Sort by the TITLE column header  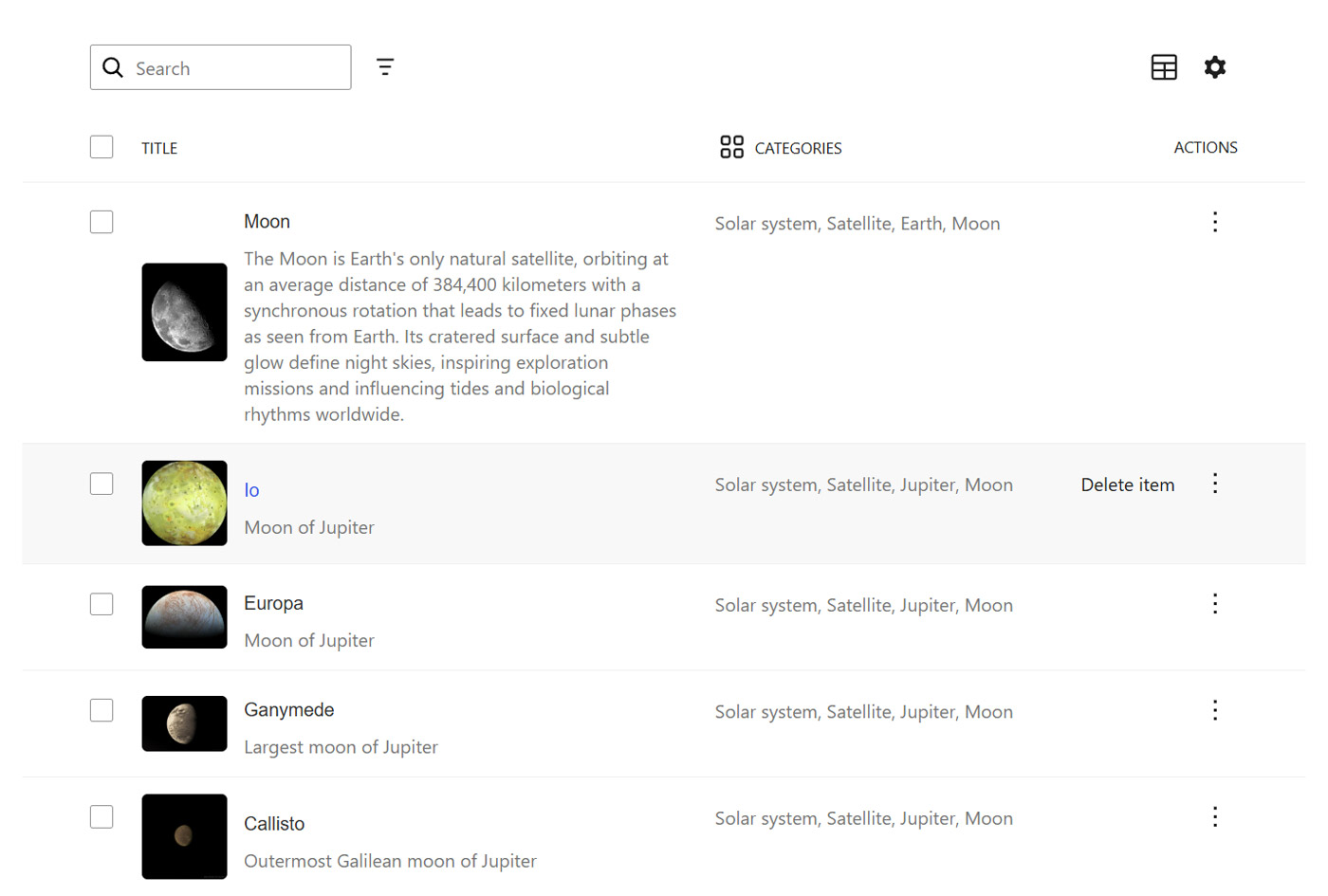pos(158,147)
